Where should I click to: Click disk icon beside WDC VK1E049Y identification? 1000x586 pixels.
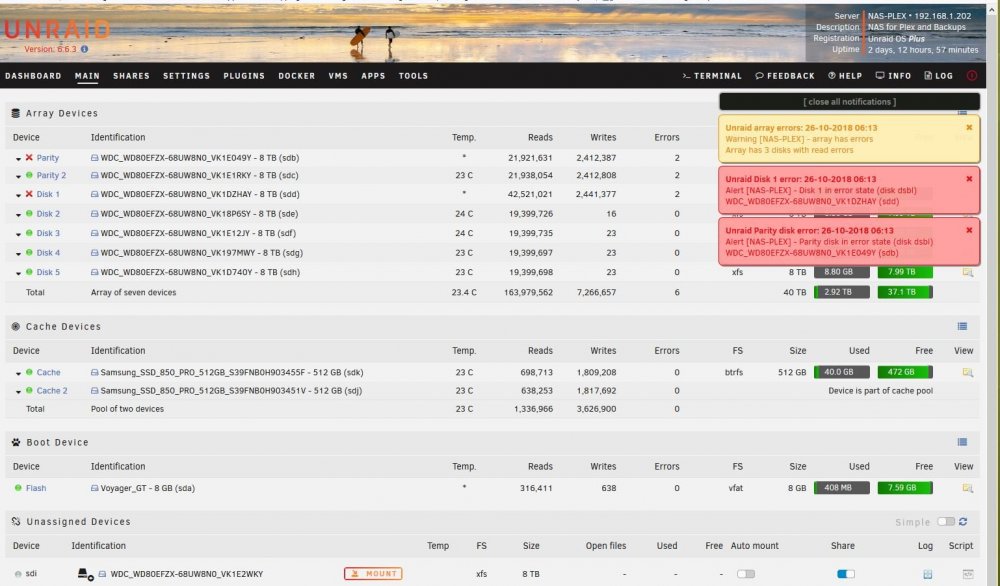[94, 157]
